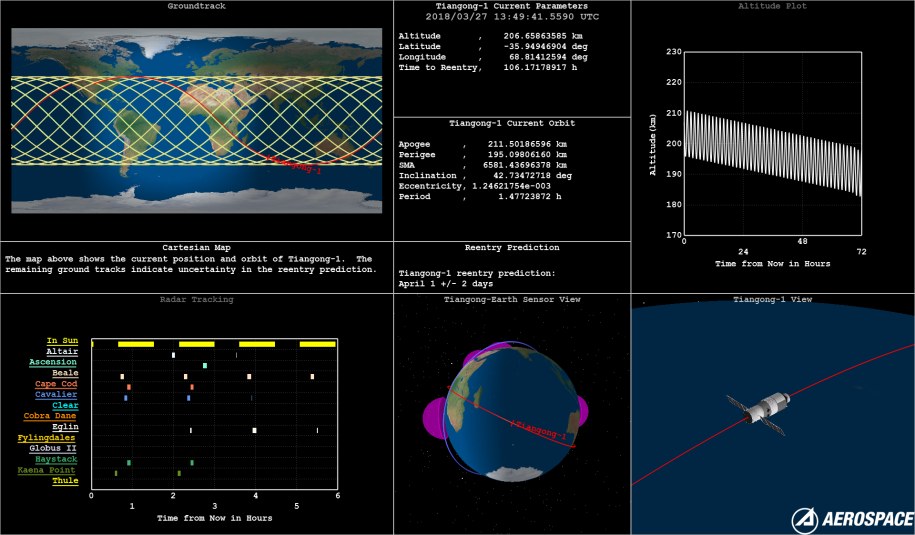Click the world groundtrack map image
915x535 pixels.
(196, 120)
